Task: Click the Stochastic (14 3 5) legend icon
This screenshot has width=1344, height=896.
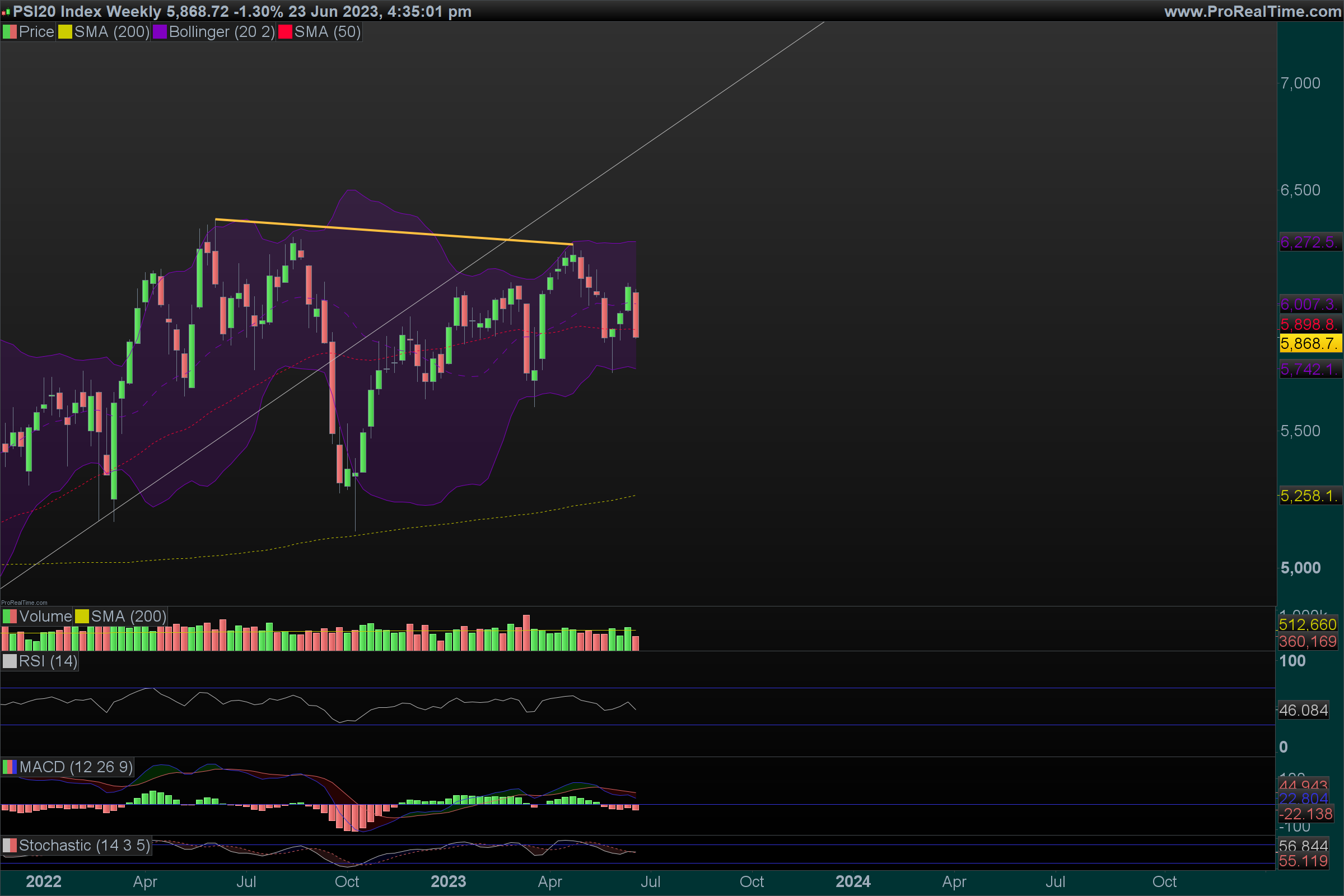Action: (10, 845)
